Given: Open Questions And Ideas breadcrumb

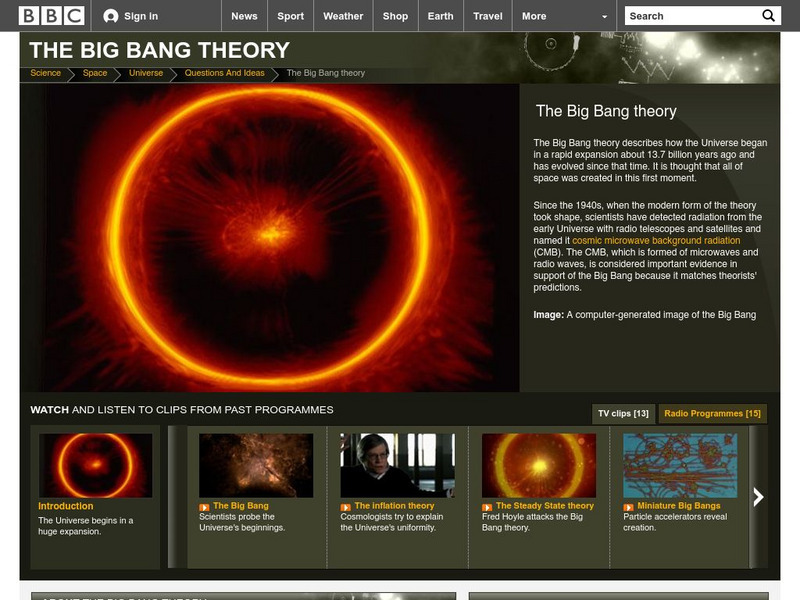Looking at the screenshot, I should (224, 73).
